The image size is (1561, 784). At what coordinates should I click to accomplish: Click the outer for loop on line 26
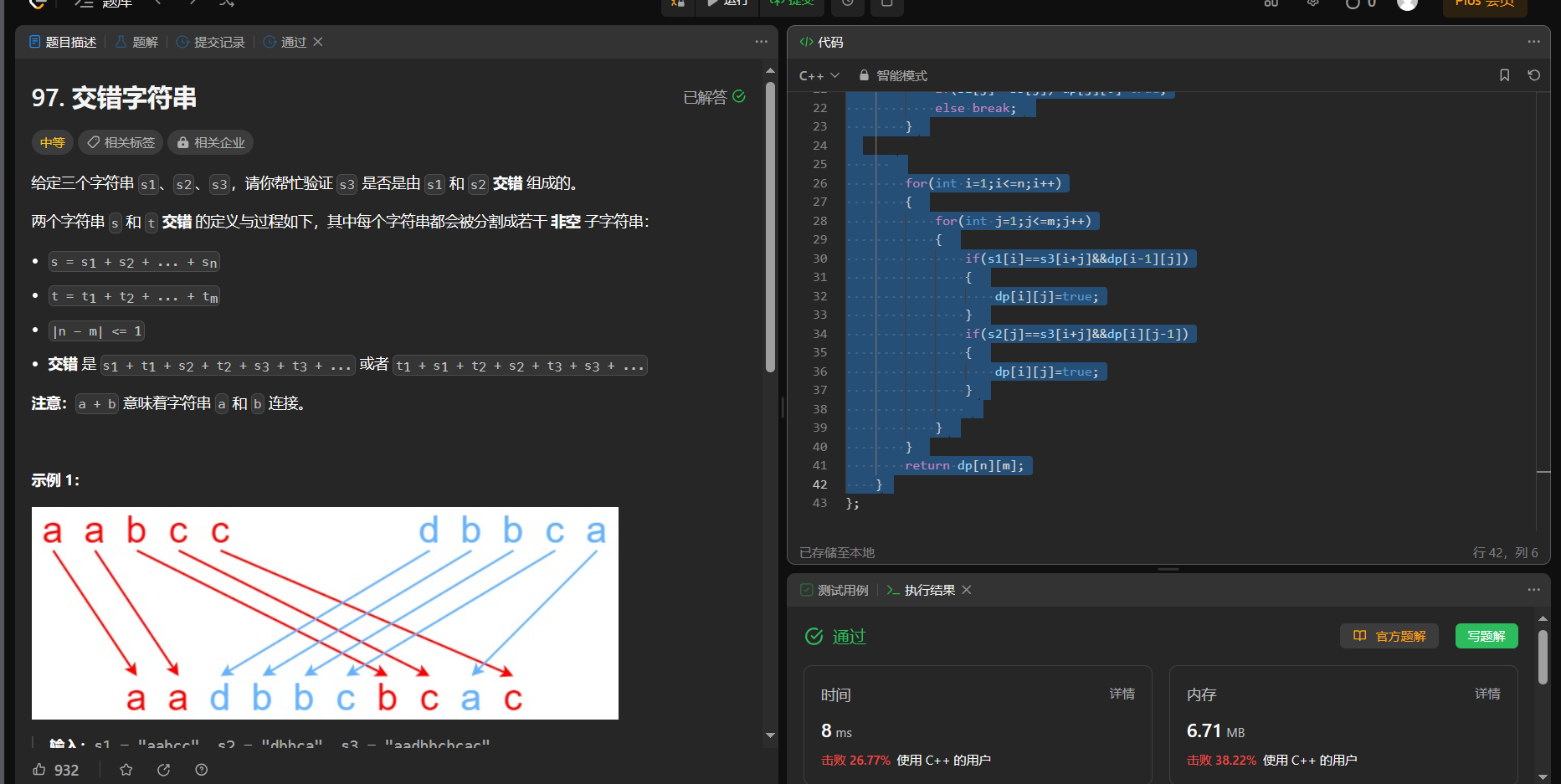[x=983, y=183]
